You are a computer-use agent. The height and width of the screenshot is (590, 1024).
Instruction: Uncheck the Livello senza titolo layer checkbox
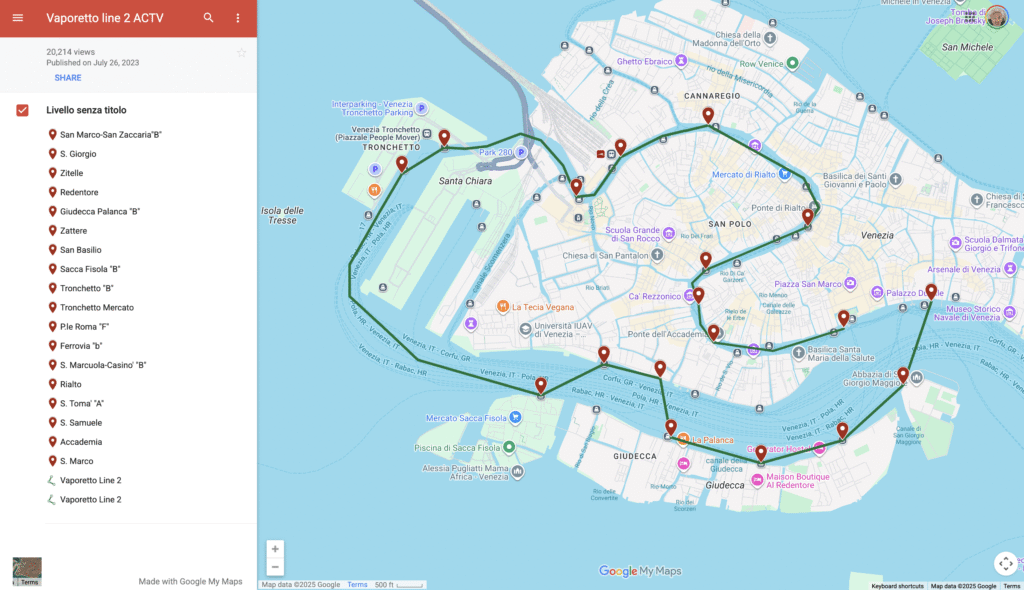[x=22, y=110]
